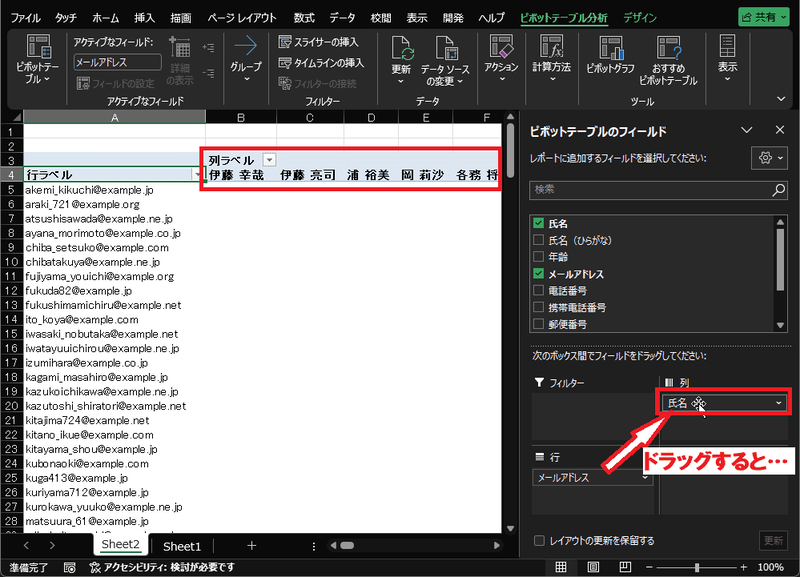Open おすすめピボットテーブル suggestions
The height and width of the screenshot is (577, 800).
(x=668, y=61)
